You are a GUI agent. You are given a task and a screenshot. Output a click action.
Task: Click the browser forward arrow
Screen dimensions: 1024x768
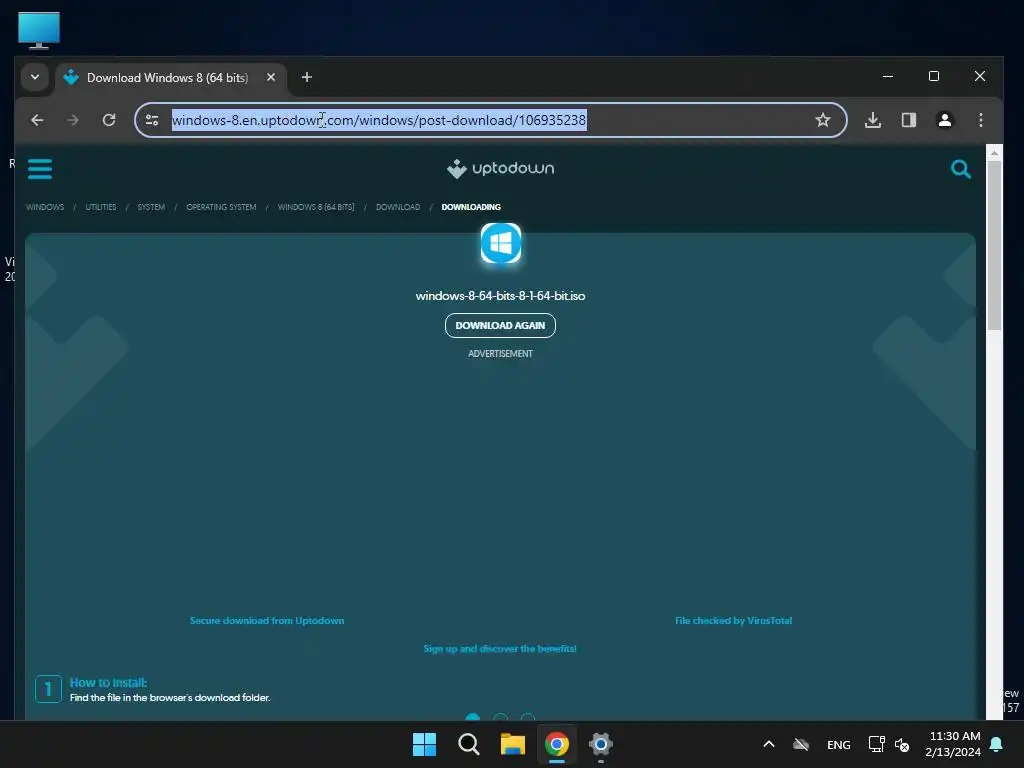pos(72,120)
